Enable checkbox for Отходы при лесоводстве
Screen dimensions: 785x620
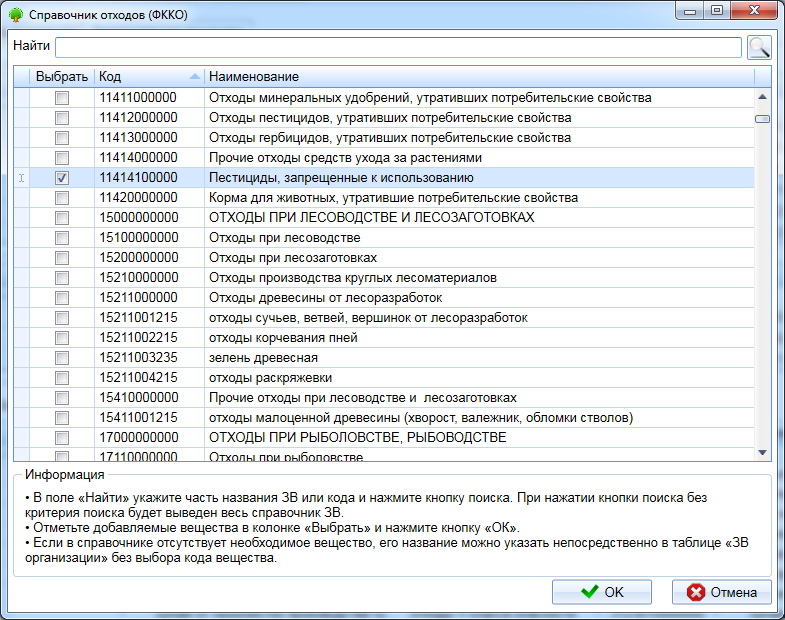pyautogui.click(x=62, y=238)
